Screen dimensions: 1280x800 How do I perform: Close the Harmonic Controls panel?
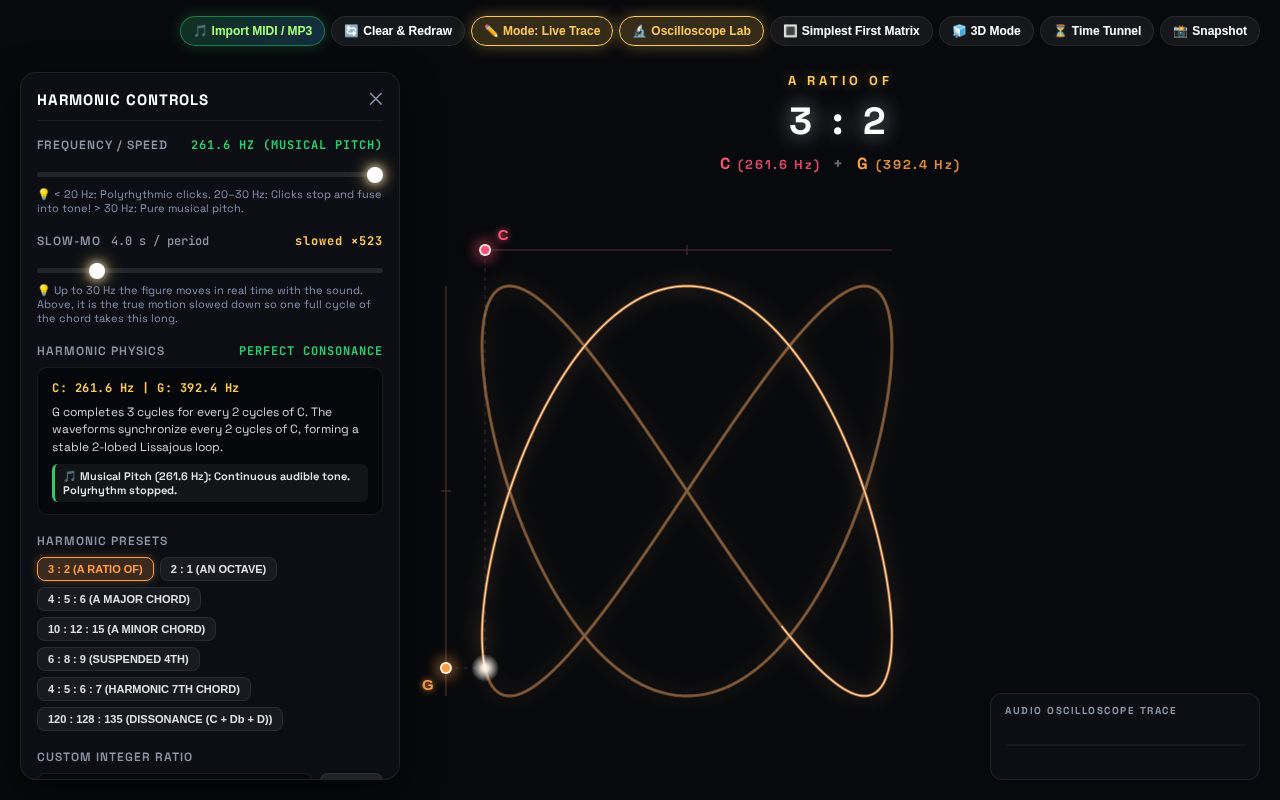click(x=376, y=99)
